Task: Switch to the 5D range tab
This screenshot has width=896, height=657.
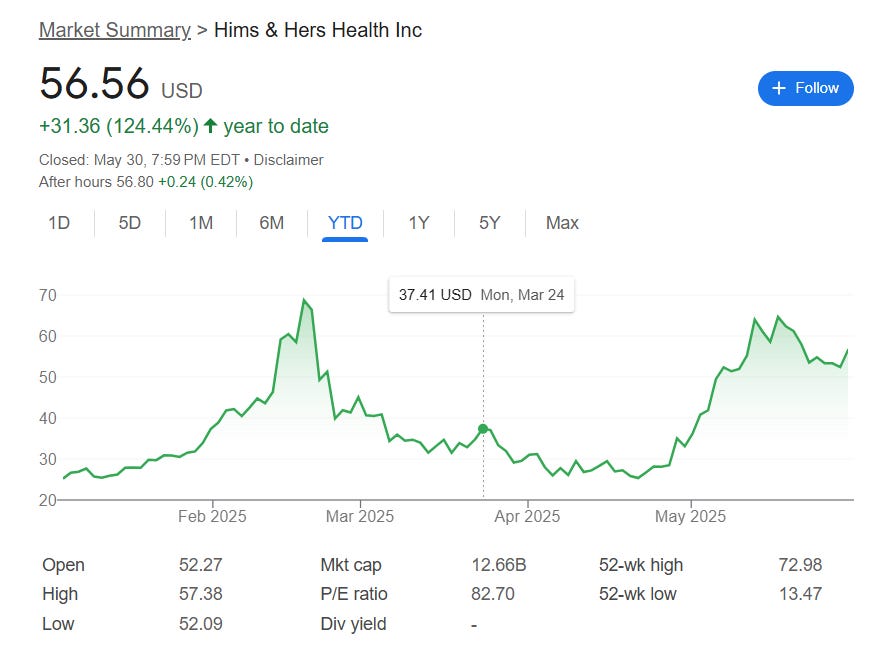Action: (130, 223)
